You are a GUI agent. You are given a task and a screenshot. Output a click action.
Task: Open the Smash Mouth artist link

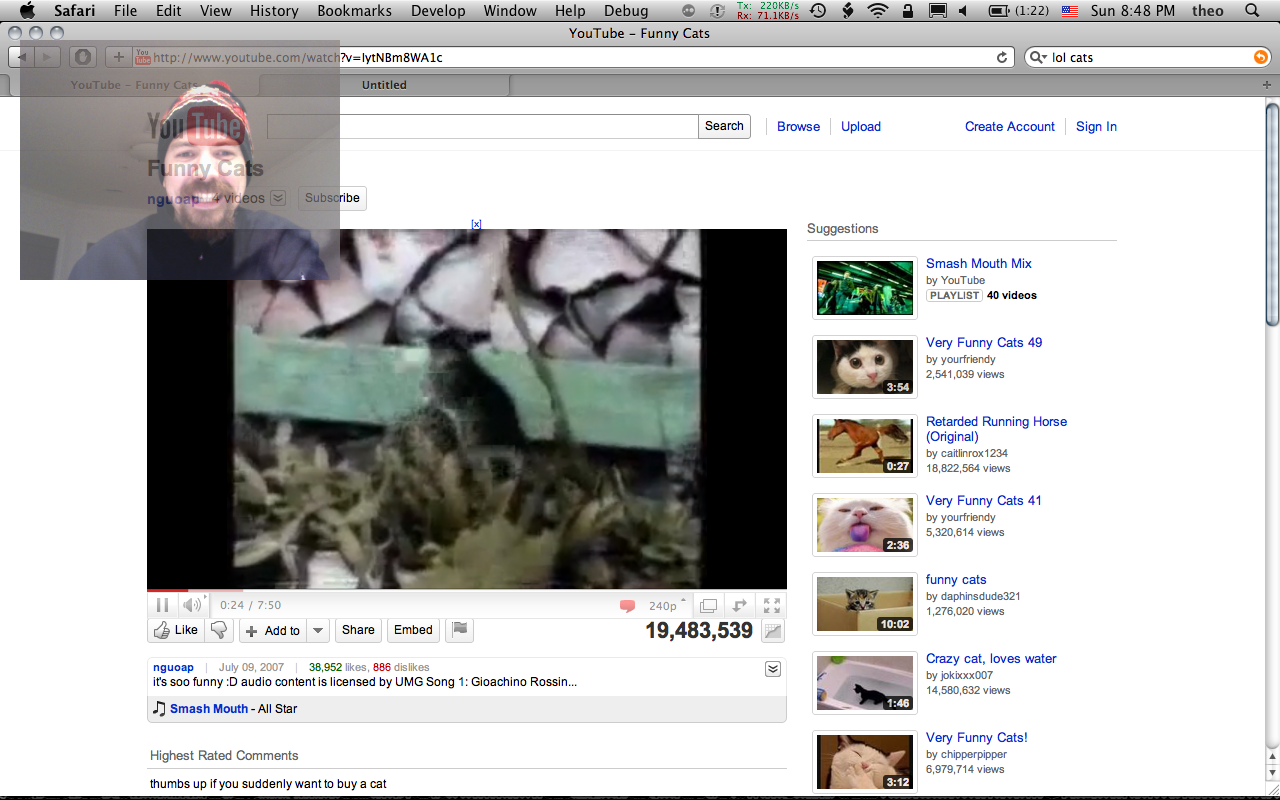209,709
